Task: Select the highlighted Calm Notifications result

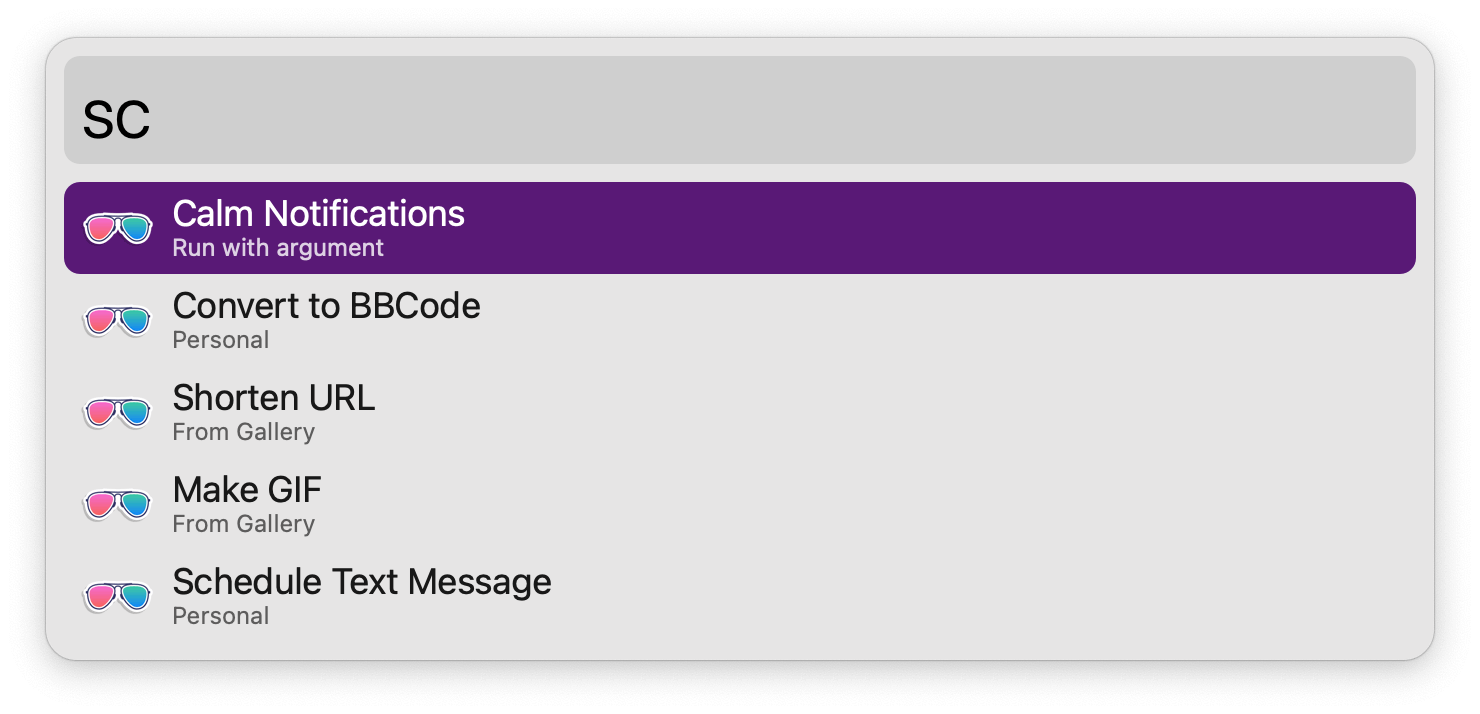Action: [740, 228]
